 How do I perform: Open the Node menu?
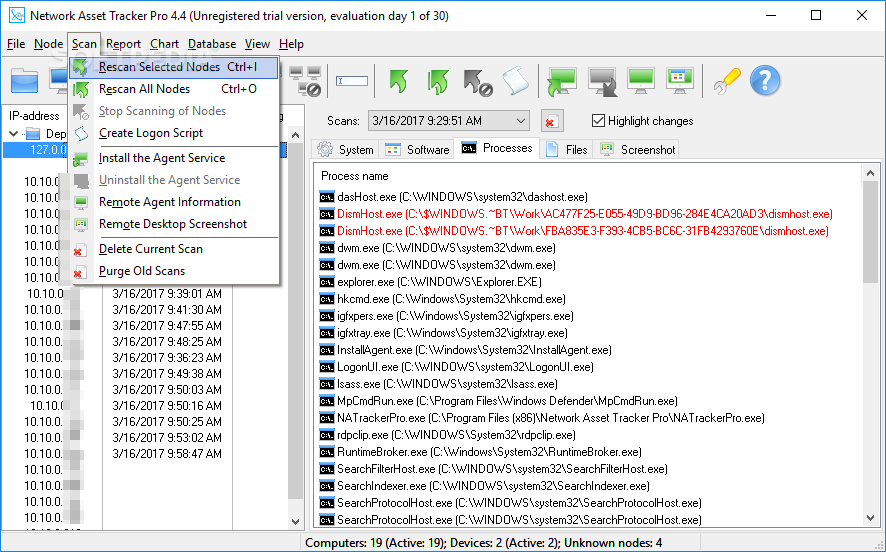48,44
